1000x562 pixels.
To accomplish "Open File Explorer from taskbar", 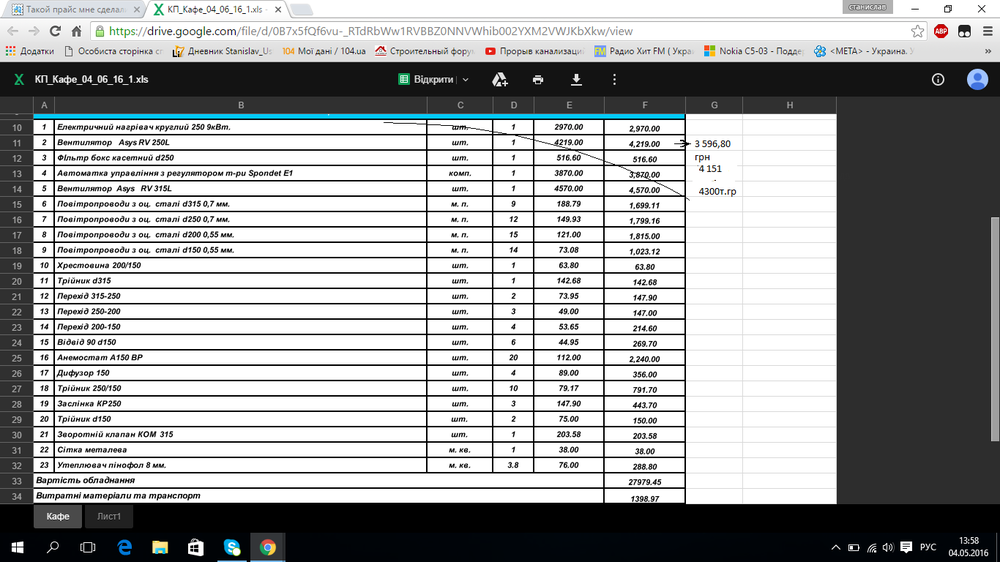I will coord(160,547).
